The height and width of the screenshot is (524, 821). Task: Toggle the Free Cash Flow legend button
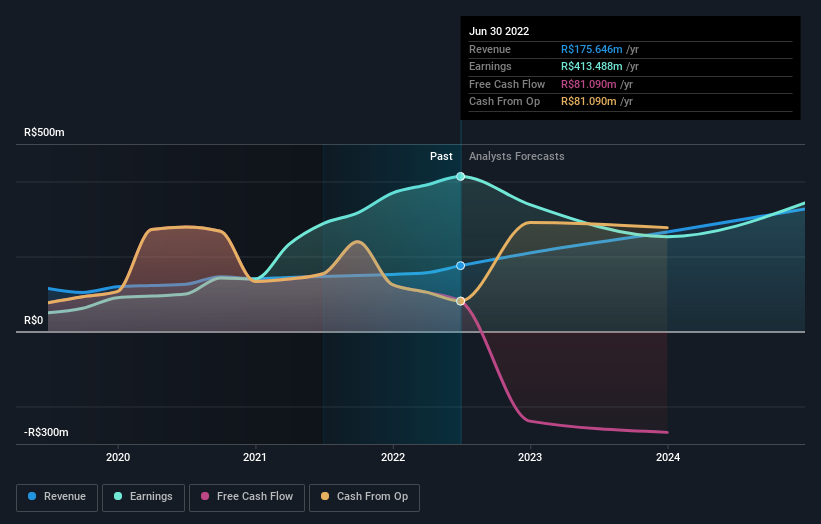[247, 497]
